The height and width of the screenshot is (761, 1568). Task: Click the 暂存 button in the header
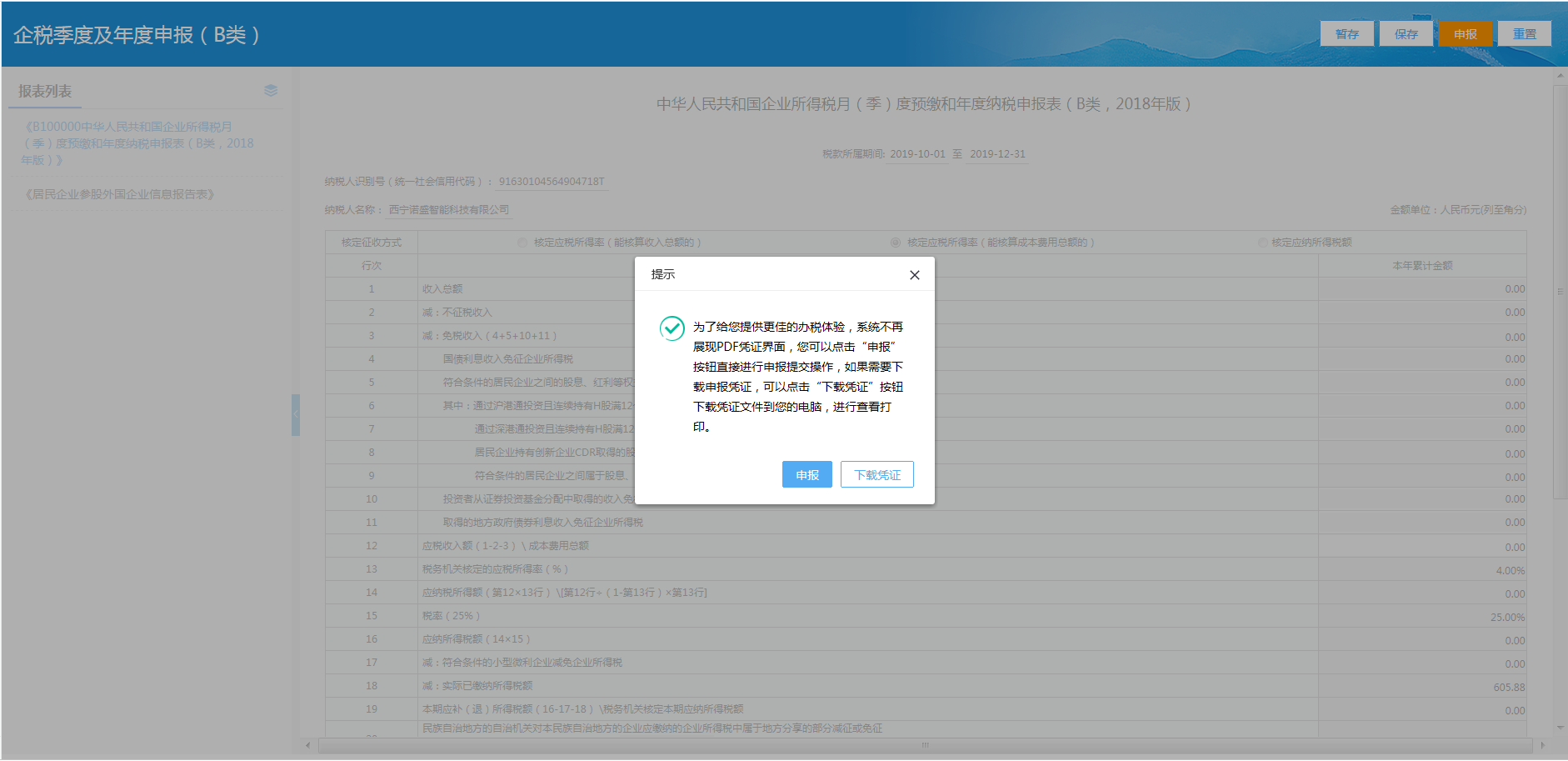click(1346, 33)
